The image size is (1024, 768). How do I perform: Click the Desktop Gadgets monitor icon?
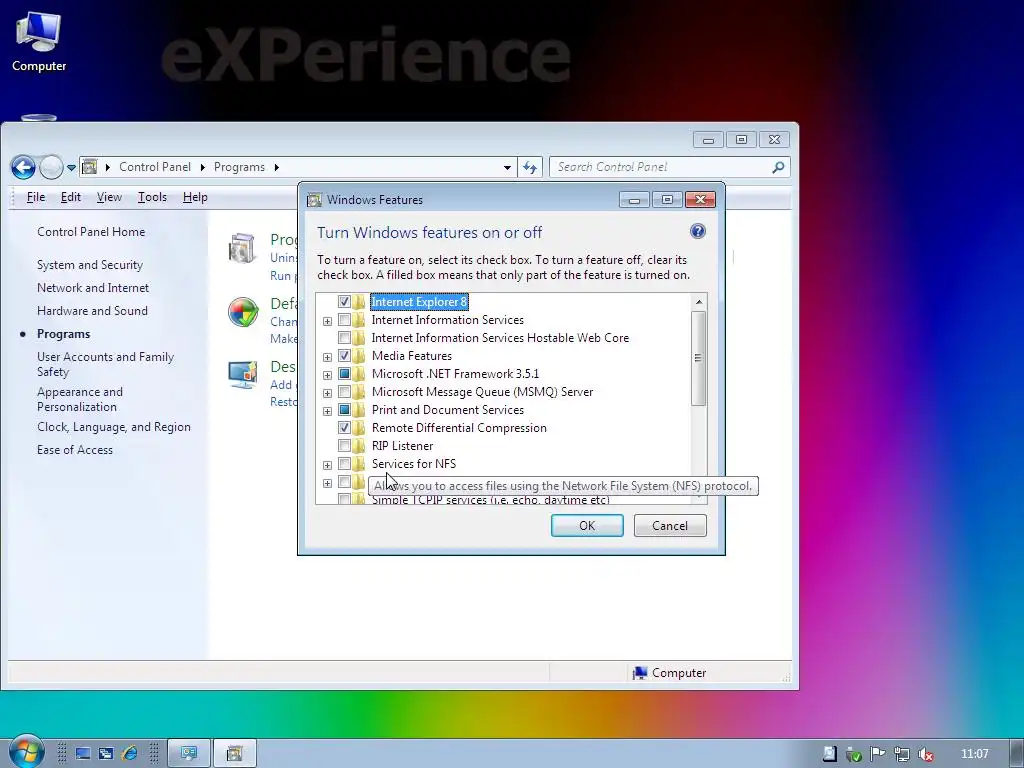point(243,375)
